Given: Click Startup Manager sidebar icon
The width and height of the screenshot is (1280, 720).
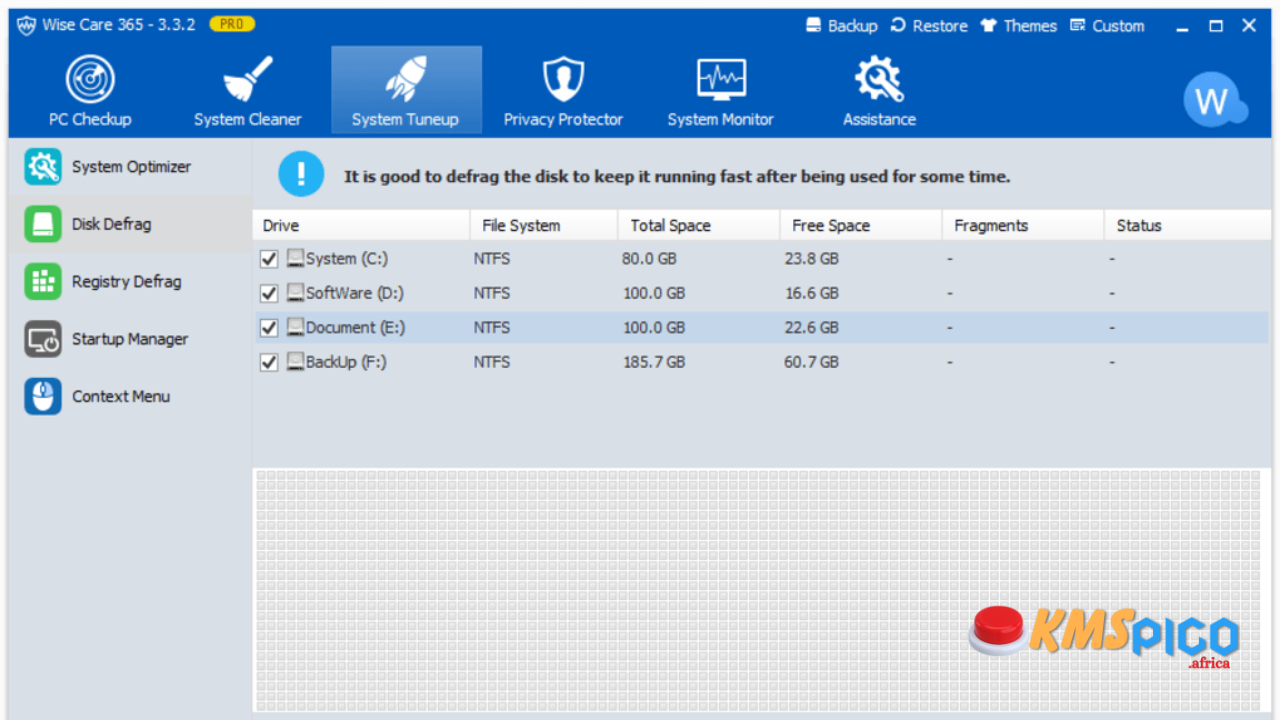Looking at the screenshot, I should tap(43, 339).
